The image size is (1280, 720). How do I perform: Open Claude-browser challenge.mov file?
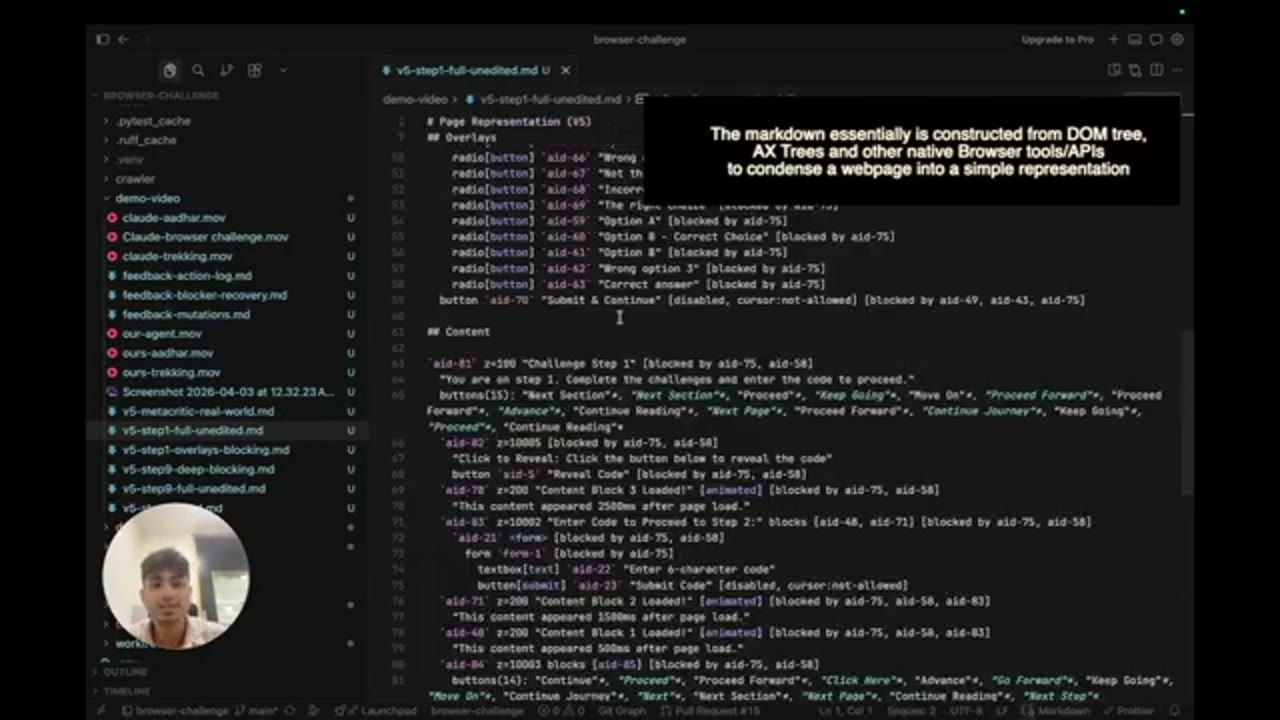(x=227, y=237)
